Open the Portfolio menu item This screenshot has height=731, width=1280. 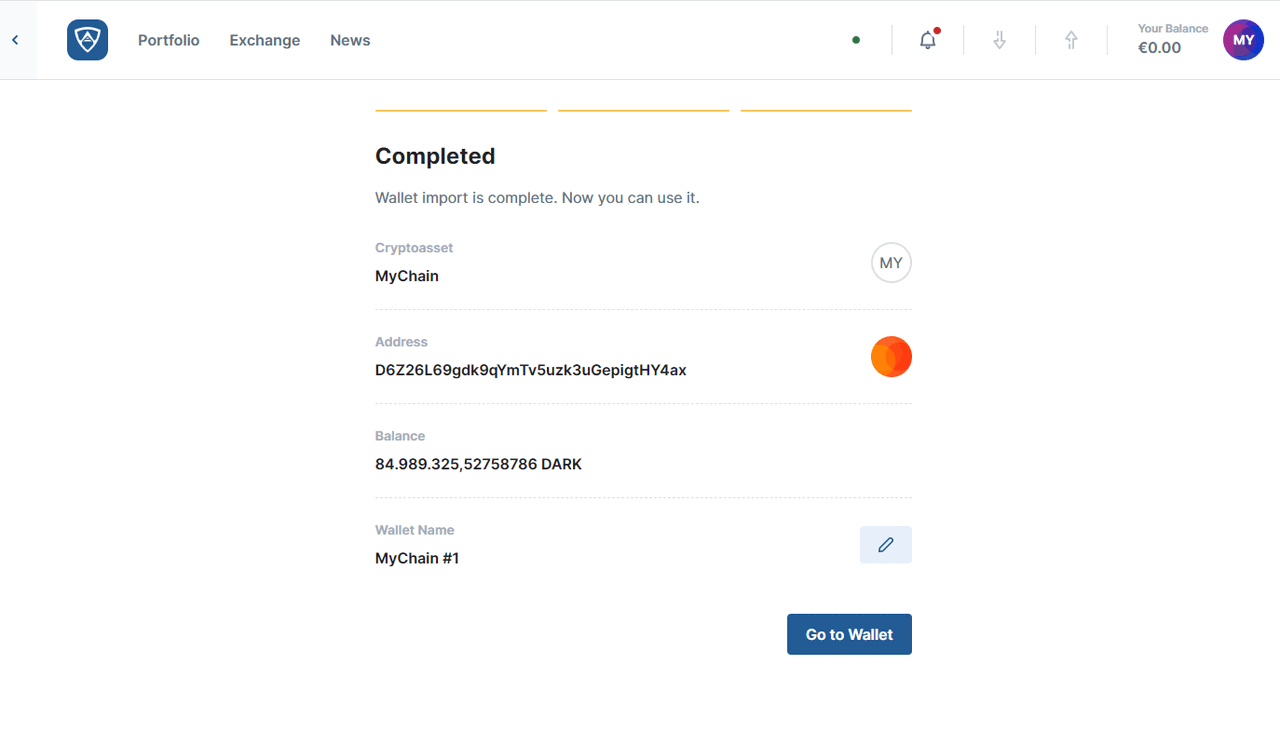168,40
